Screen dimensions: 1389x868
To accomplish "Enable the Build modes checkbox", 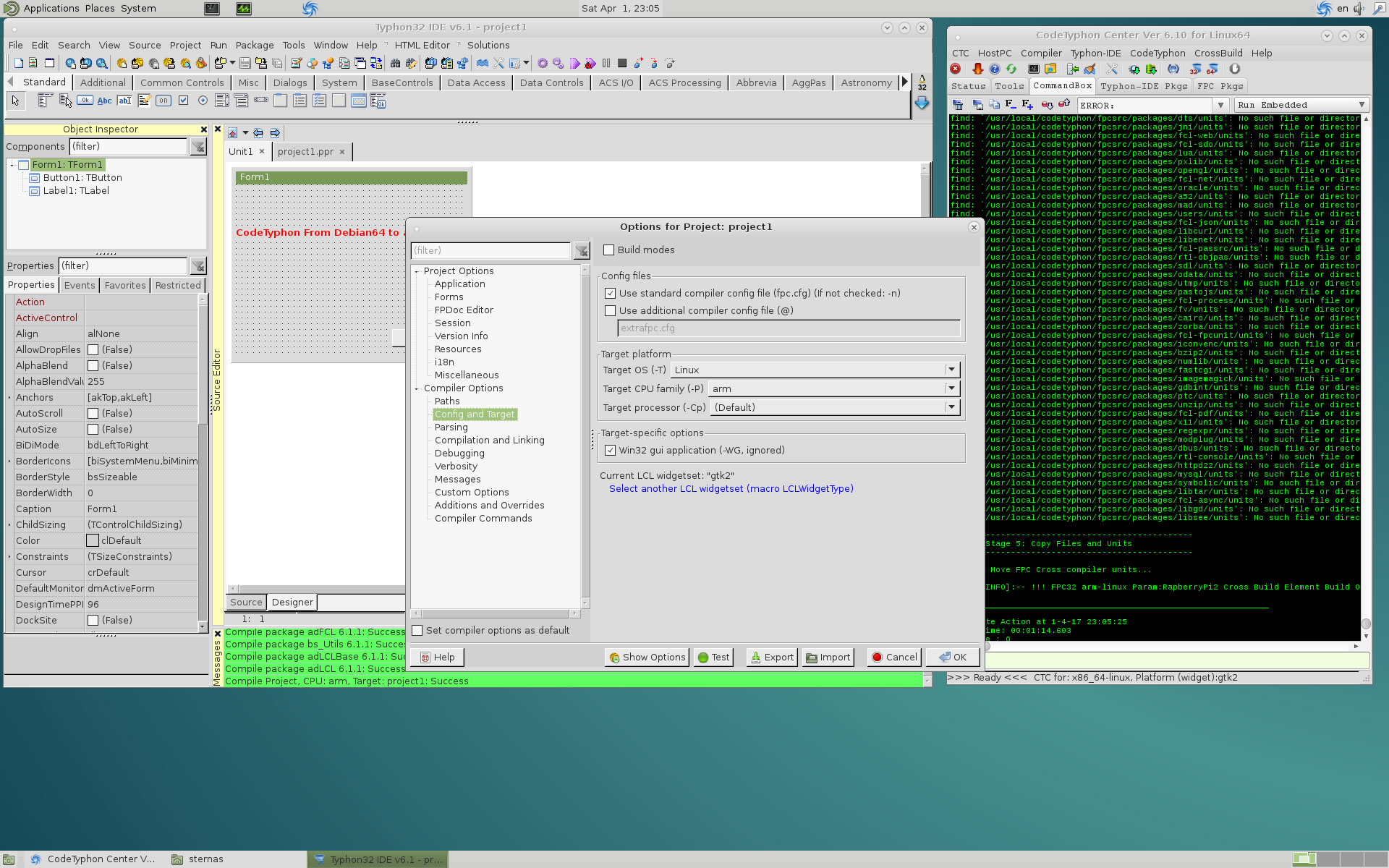I will click(x=609, y=250).
